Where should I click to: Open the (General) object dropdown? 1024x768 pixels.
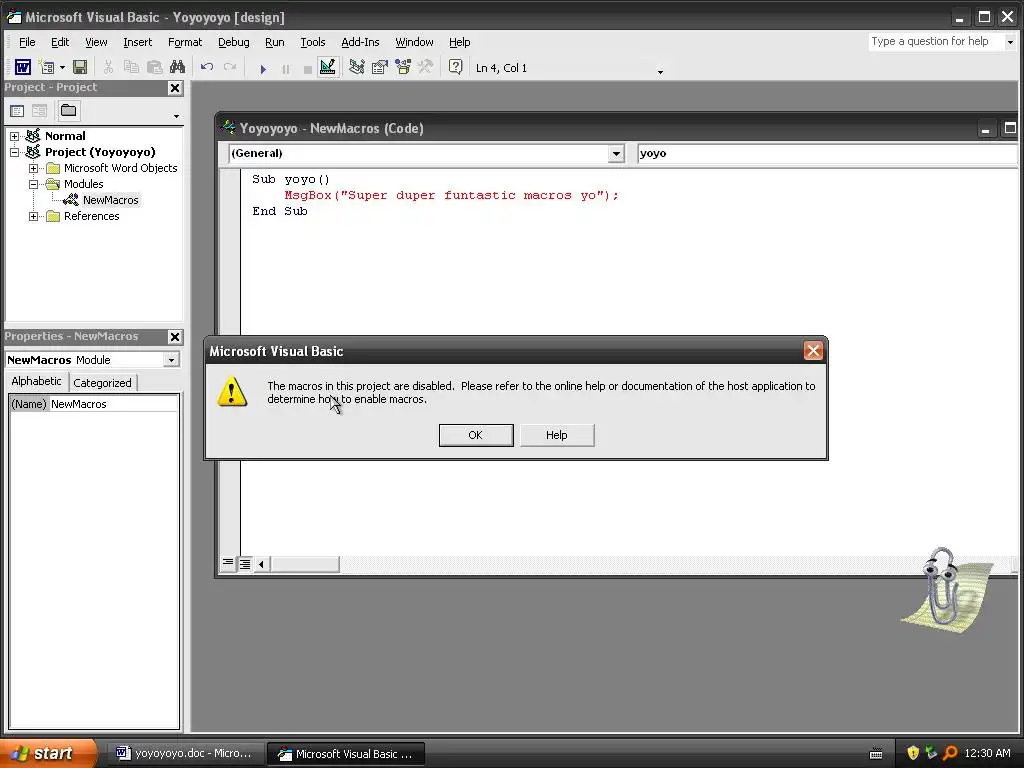point(616,153)
